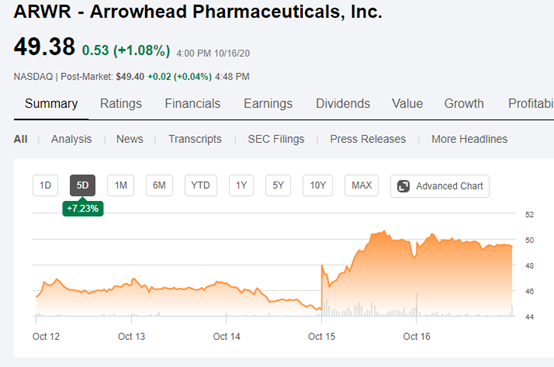This screenshot has height=367, width=554.
Task: Switch to the Growth tab
Action: (464, 104)
